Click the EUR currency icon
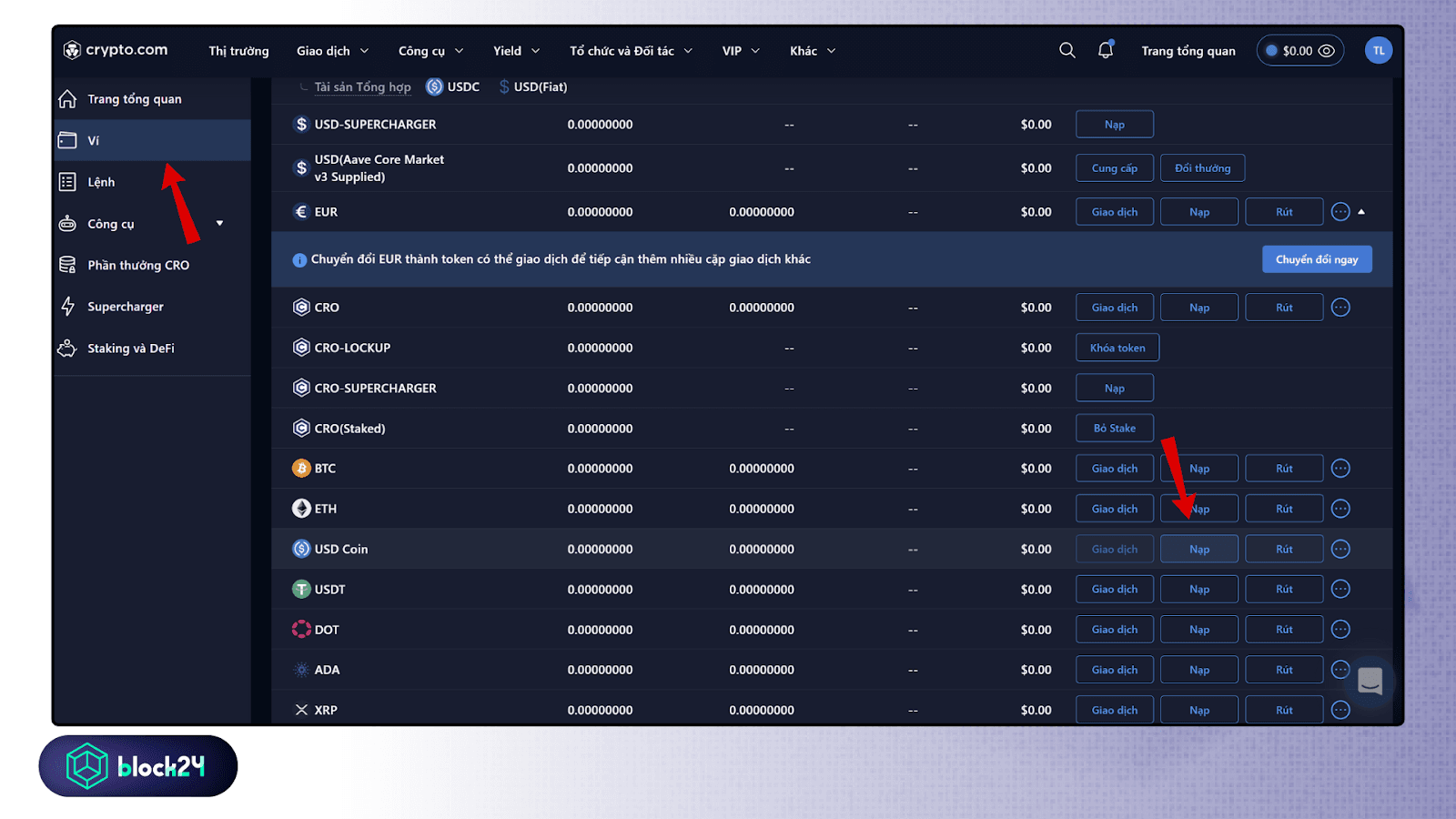 [301, 212]
